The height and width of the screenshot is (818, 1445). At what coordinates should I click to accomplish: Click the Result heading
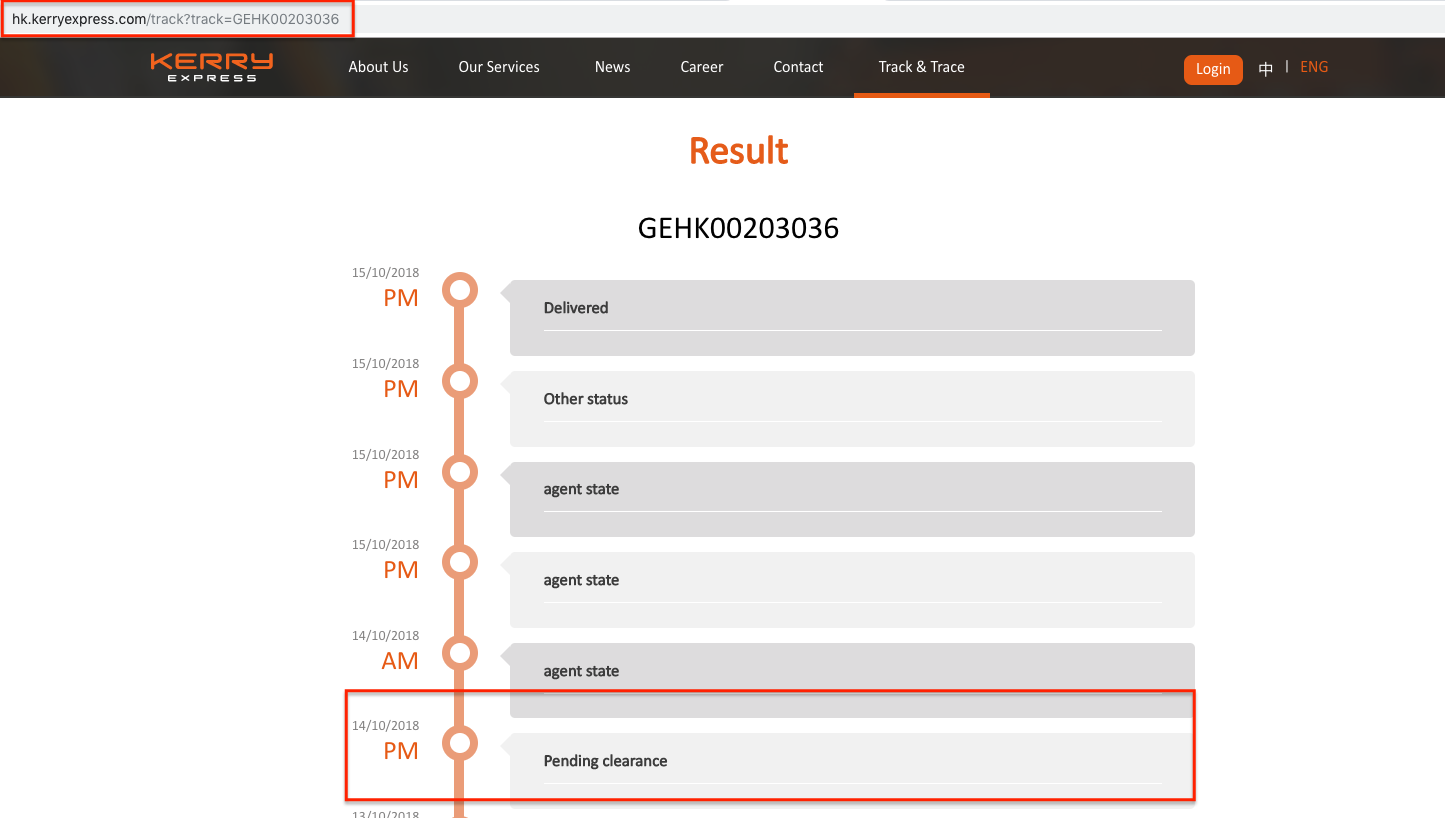(x=738, y=151)
